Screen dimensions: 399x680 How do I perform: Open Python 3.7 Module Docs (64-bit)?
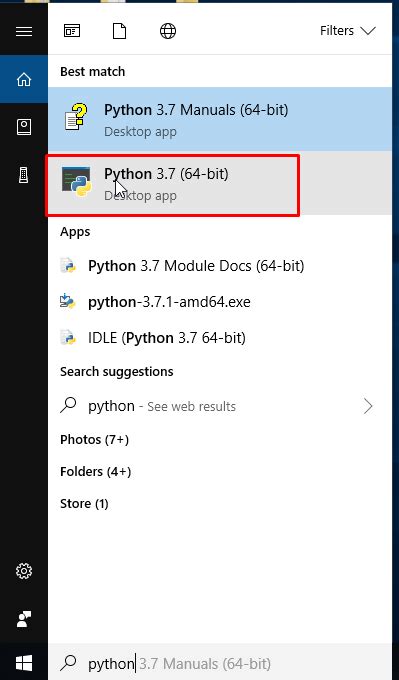[220, 265]
